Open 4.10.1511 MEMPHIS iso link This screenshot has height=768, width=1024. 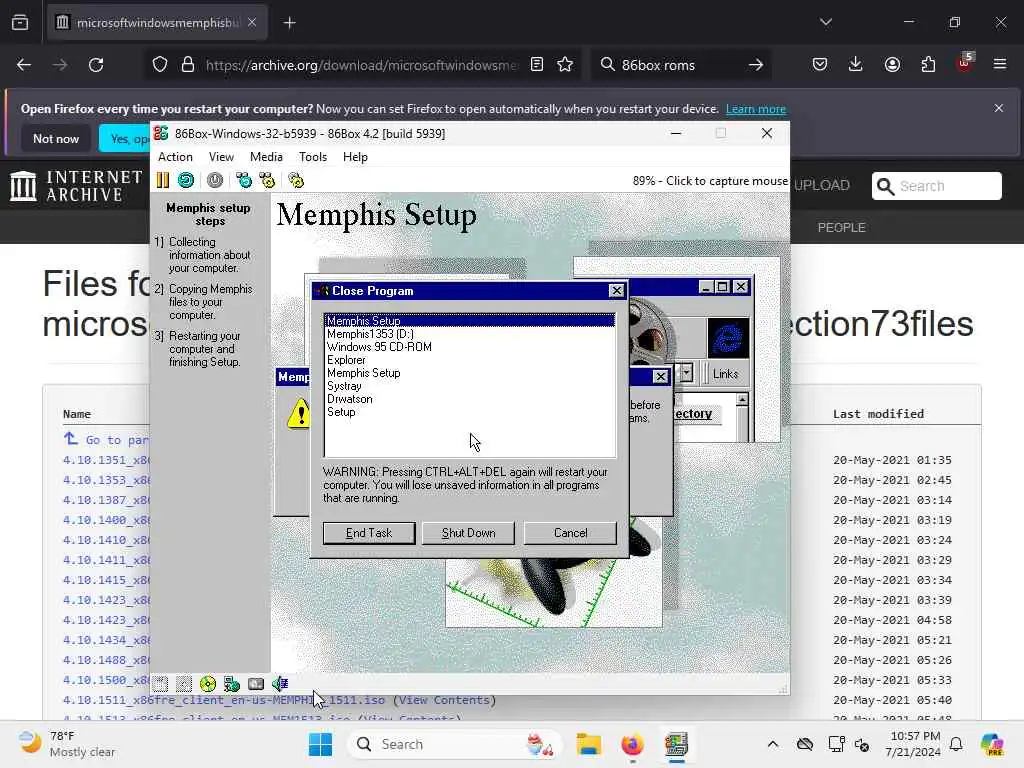coord(224,700)
